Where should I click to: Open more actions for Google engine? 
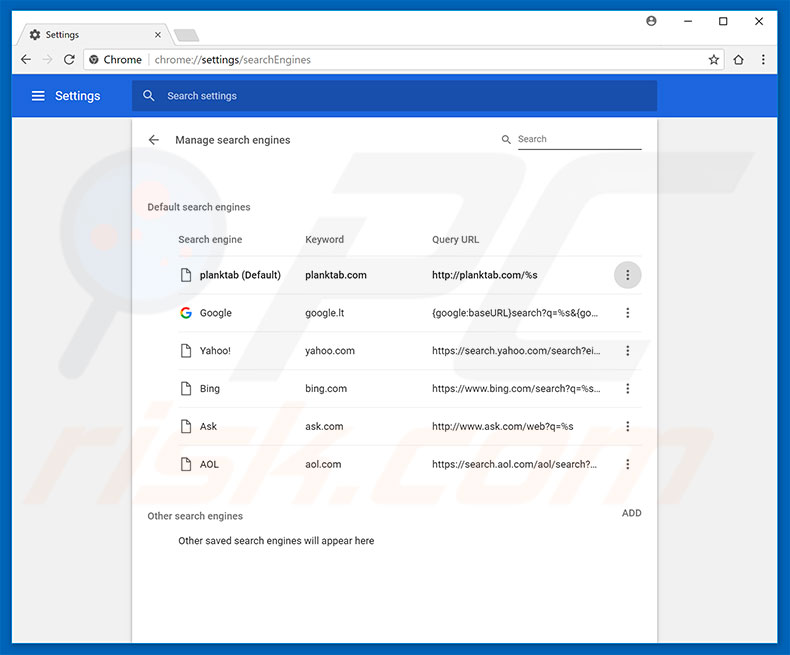click(x=627, y=313)
